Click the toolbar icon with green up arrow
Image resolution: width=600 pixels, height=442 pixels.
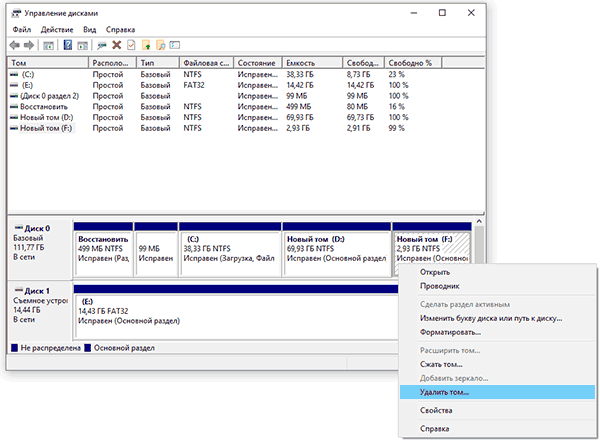pyautogui.click(x=146, y=45)
